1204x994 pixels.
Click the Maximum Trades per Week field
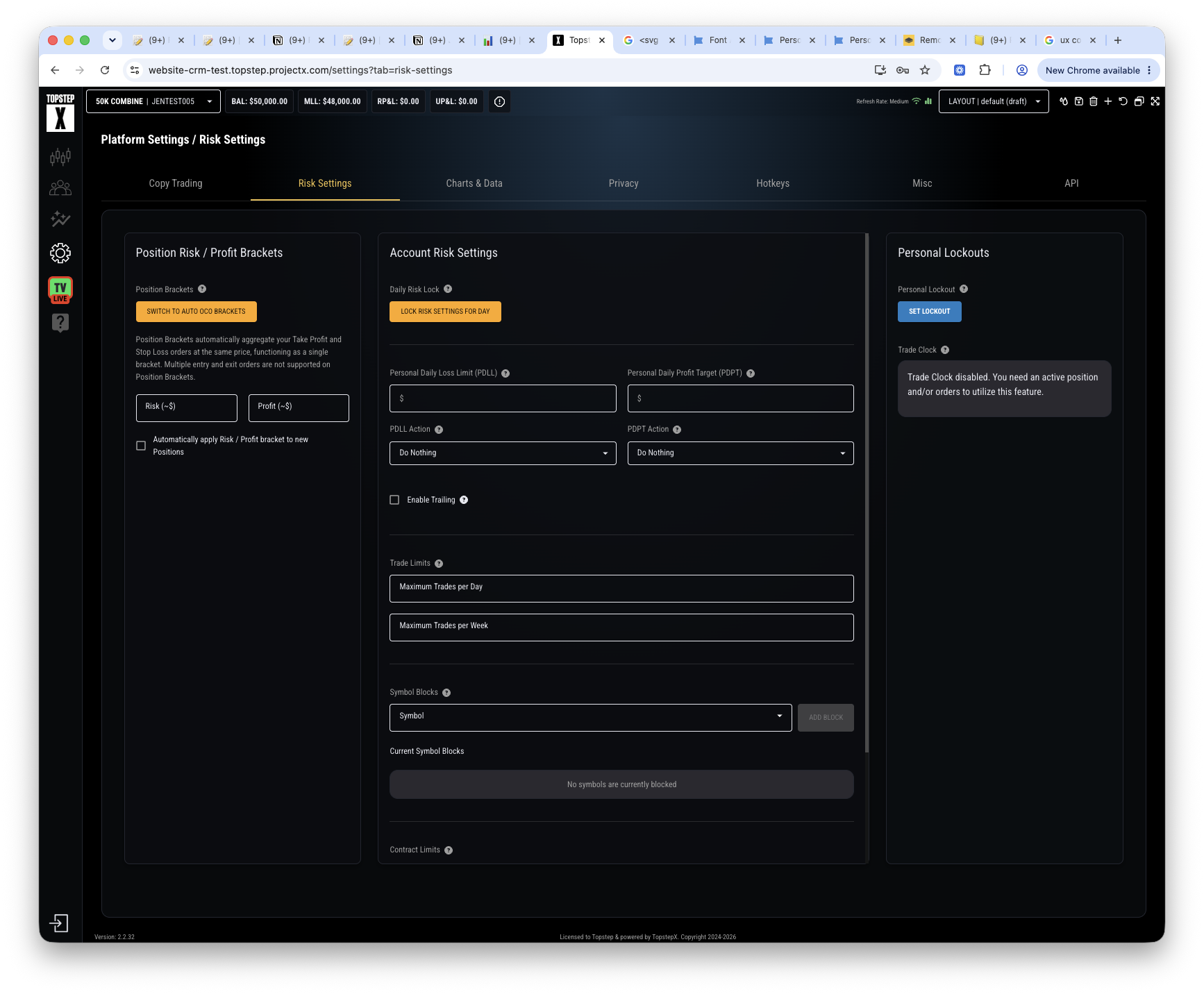[621, 627]
